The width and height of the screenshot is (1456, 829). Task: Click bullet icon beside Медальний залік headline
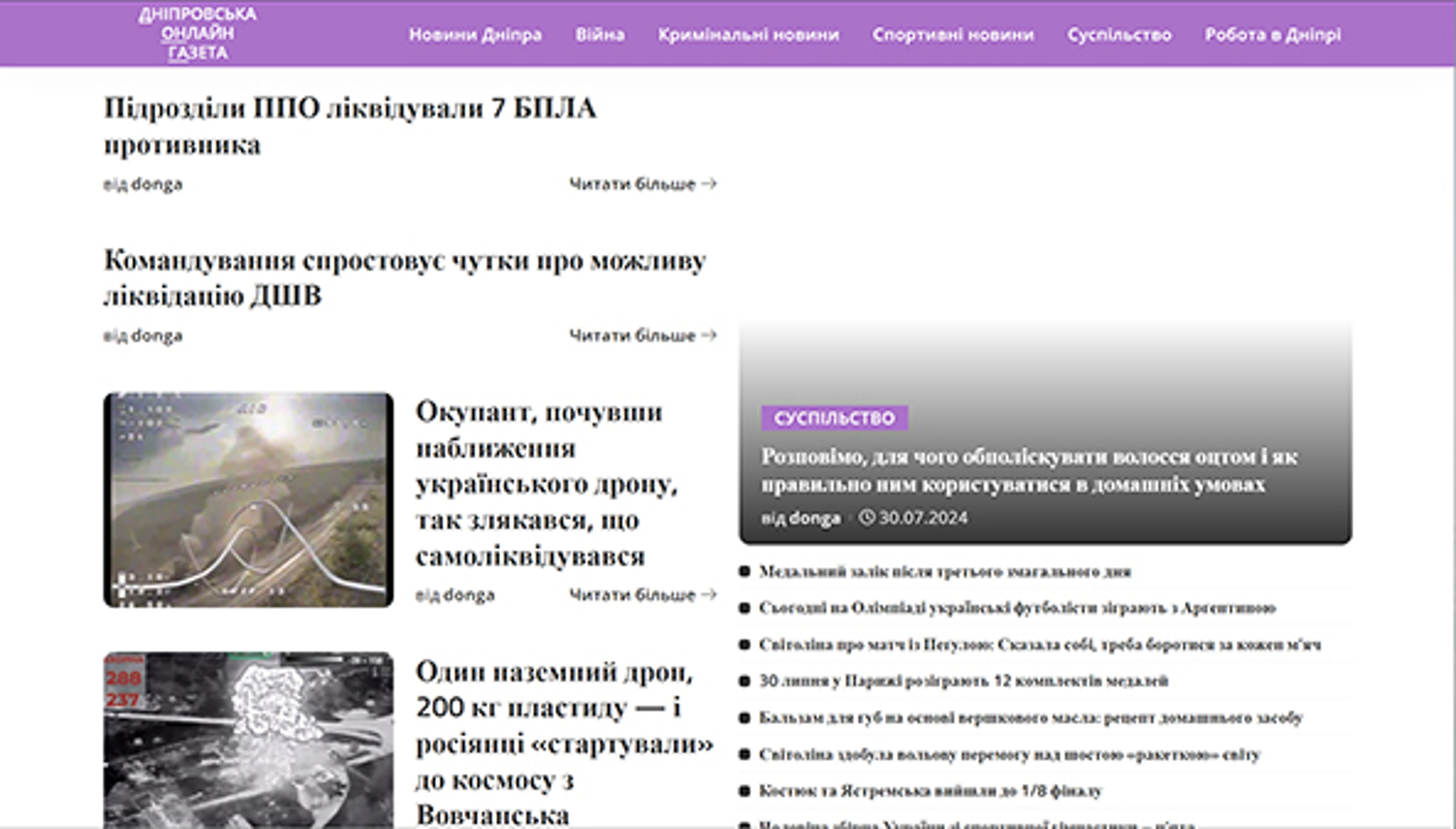pos(745,572)
